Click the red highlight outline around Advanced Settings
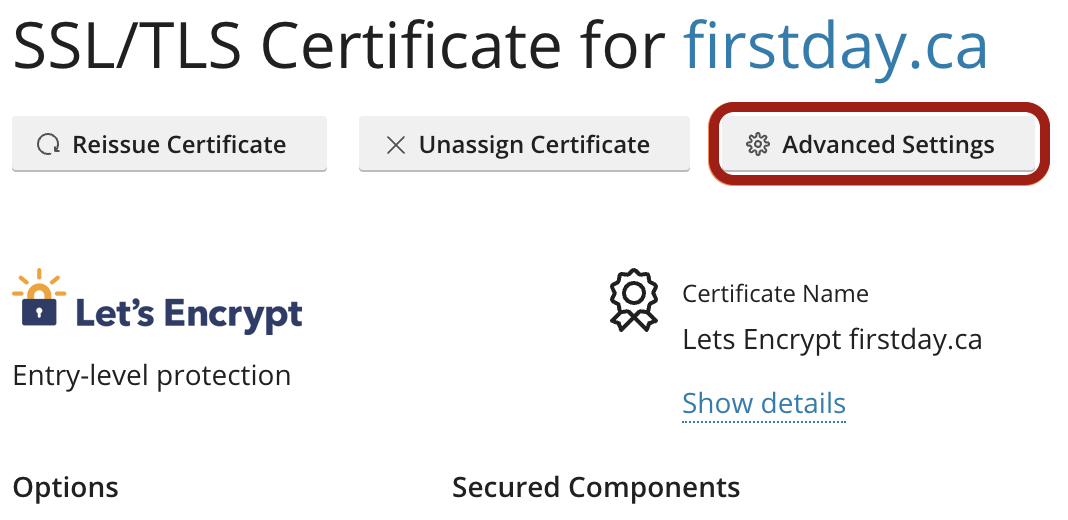The height and width of the screenshot is (520, 1068). [x=879, y=144]
